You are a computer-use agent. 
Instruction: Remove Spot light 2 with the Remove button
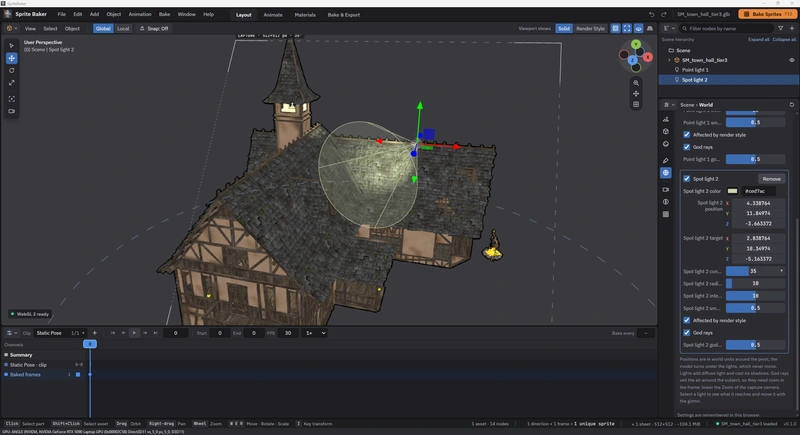[771, 178]
